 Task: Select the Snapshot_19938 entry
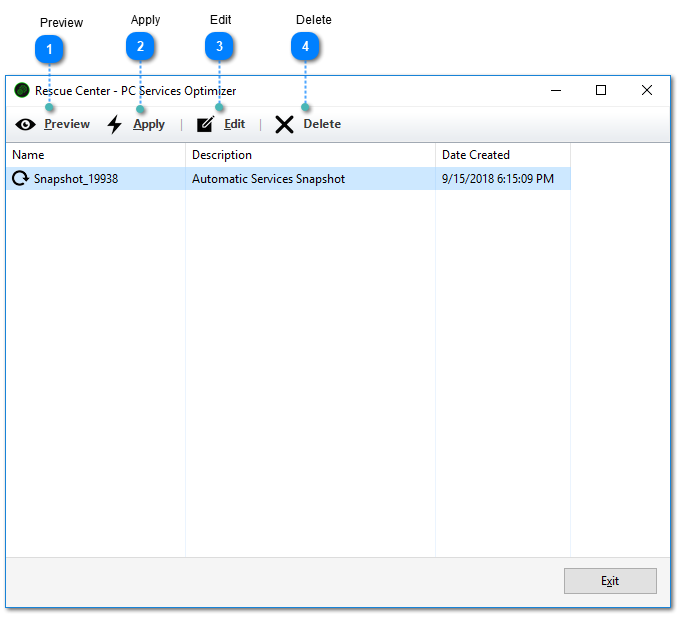288,179
